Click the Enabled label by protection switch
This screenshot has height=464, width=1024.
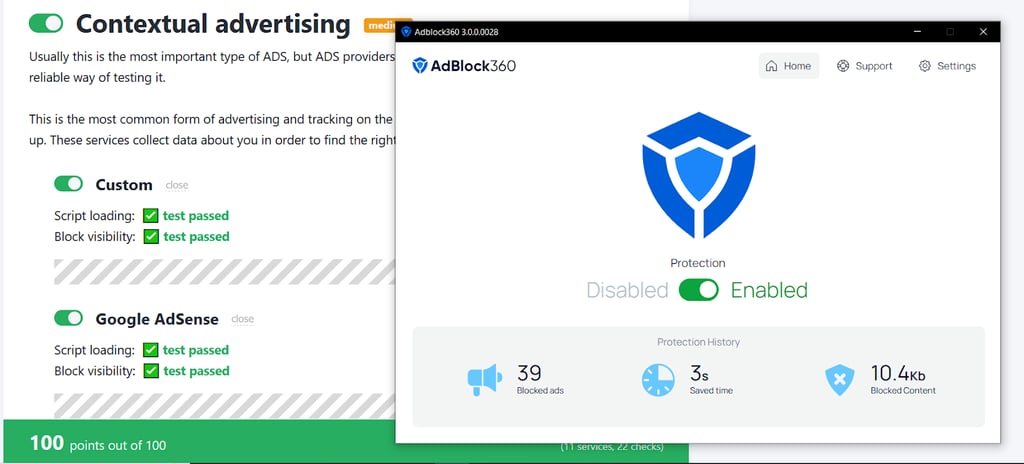769,290
